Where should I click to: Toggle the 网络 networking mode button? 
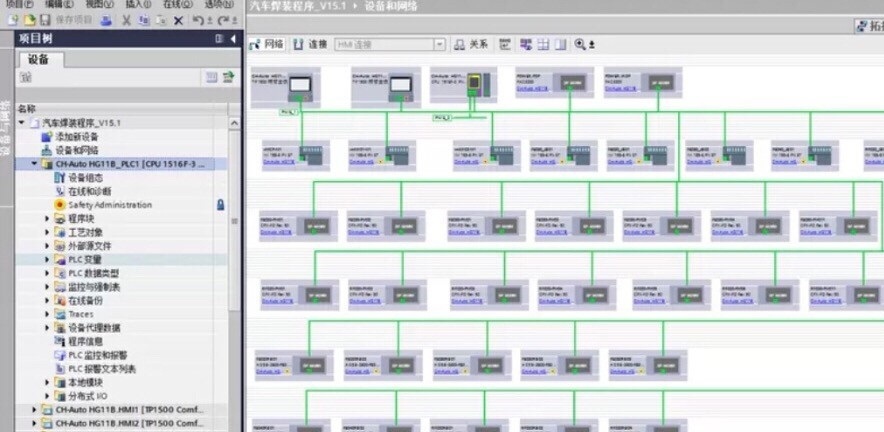(x=267, y=45)
